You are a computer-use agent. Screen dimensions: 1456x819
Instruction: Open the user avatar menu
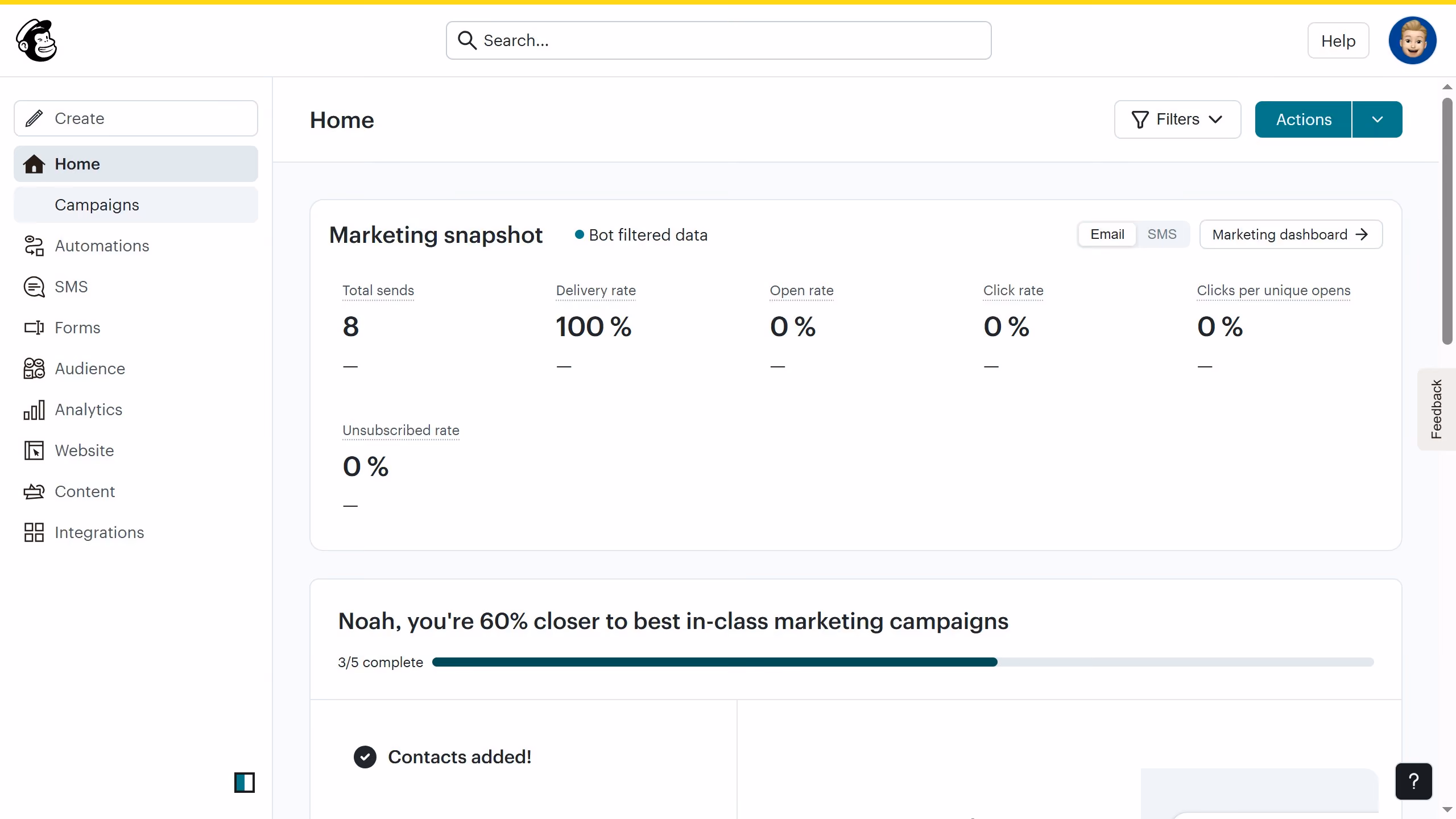pyautogui.click(x=1412, y=40)
